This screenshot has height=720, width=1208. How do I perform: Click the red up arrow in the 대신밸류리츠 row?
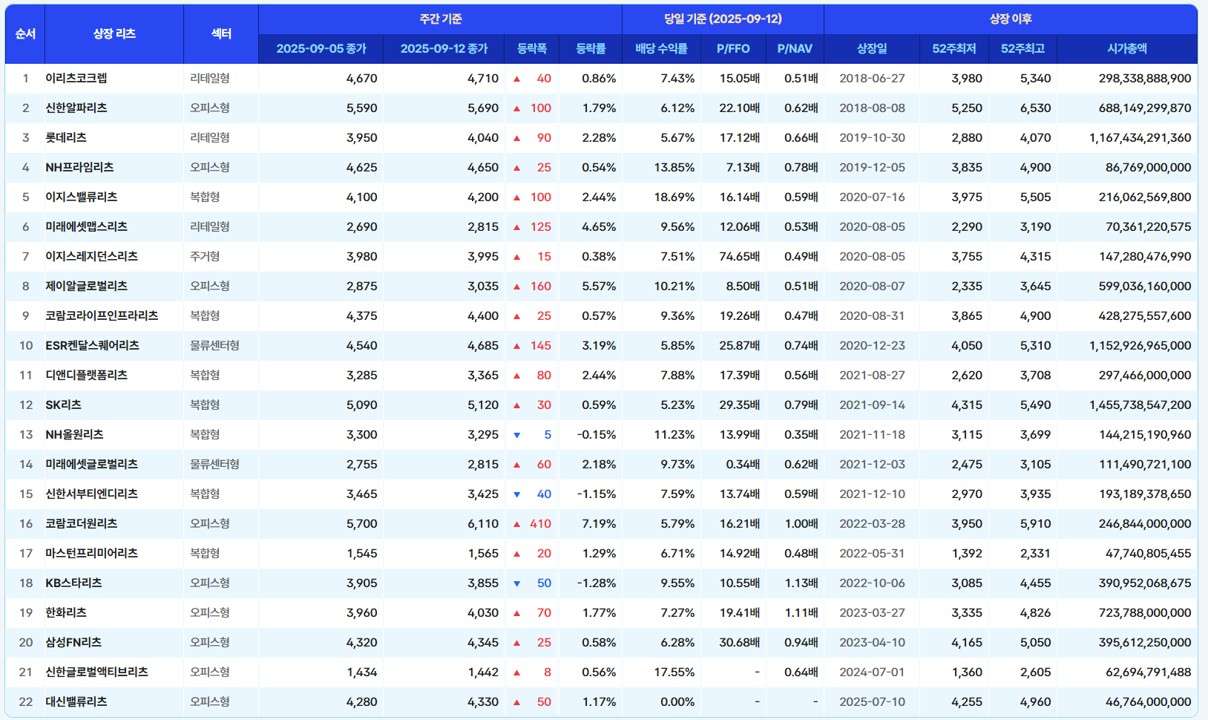coord(517,702)
